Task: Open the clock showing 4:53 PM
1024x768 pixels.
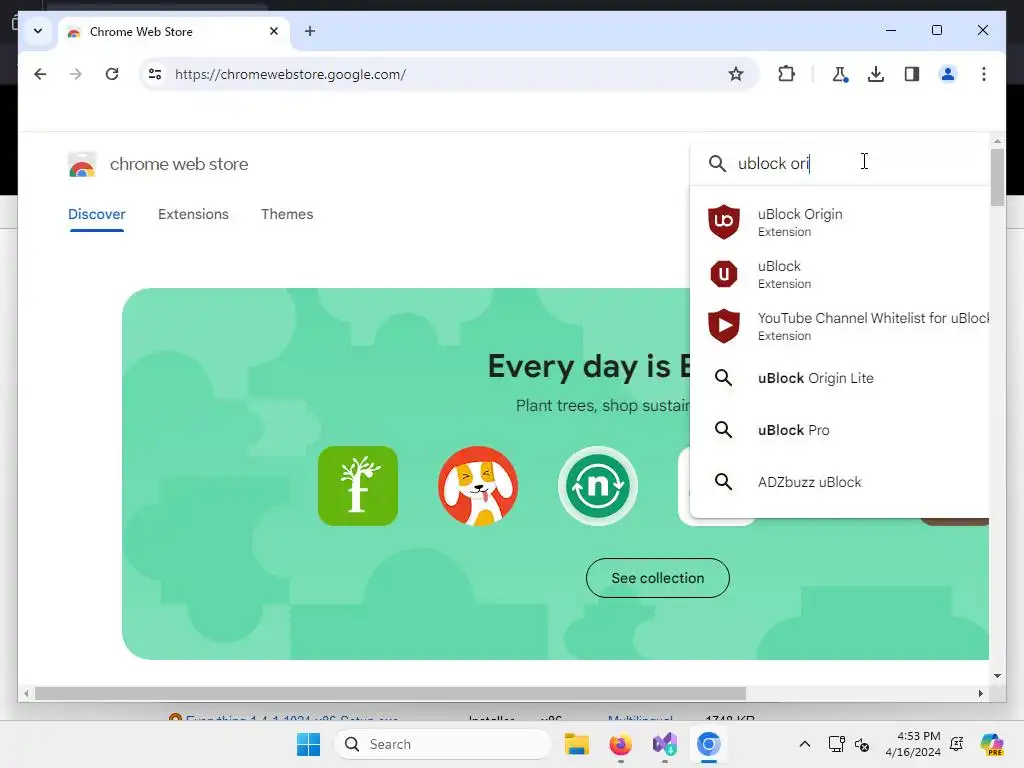Action: [913, 744]
